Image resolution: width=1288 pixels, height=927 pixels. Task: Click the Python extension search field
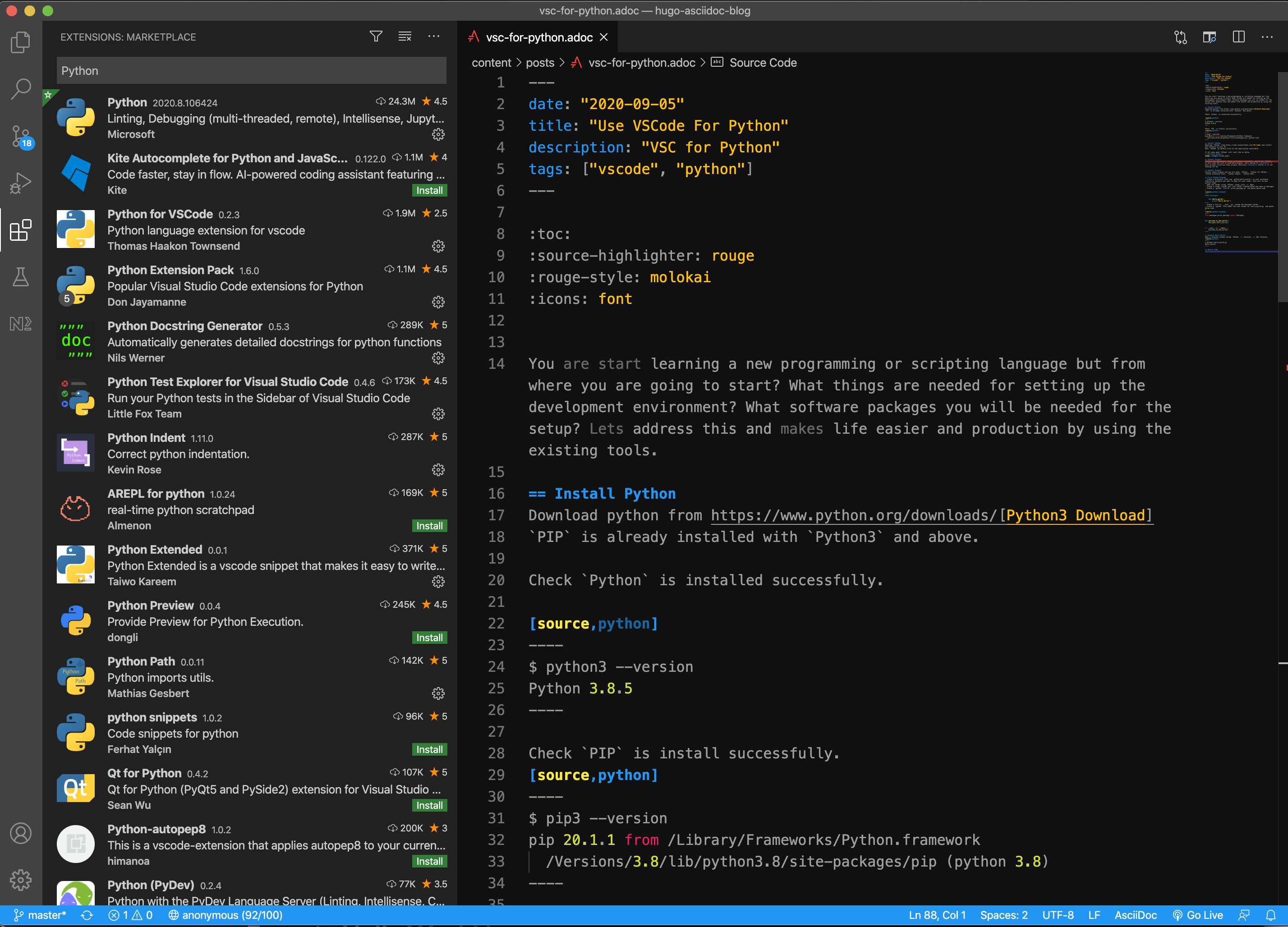coord(251,71)
